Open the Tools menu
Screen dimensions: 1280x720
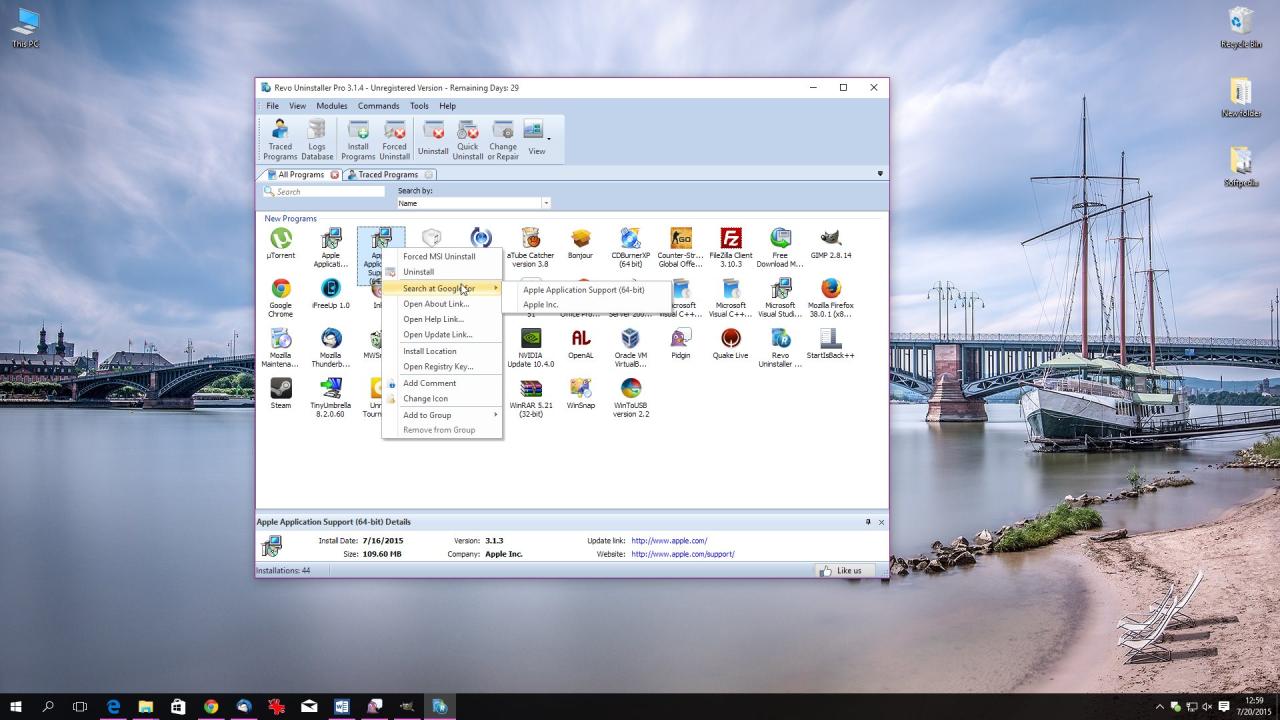419,106
